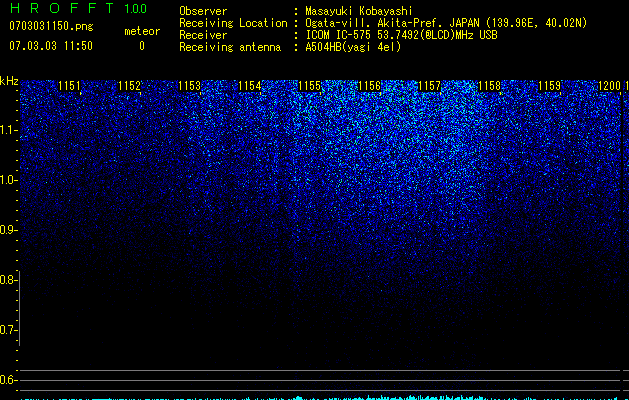The height and width of the screenshot is (400, 629).
Task: Click the 1157 time marker
Action: point(429,86)
